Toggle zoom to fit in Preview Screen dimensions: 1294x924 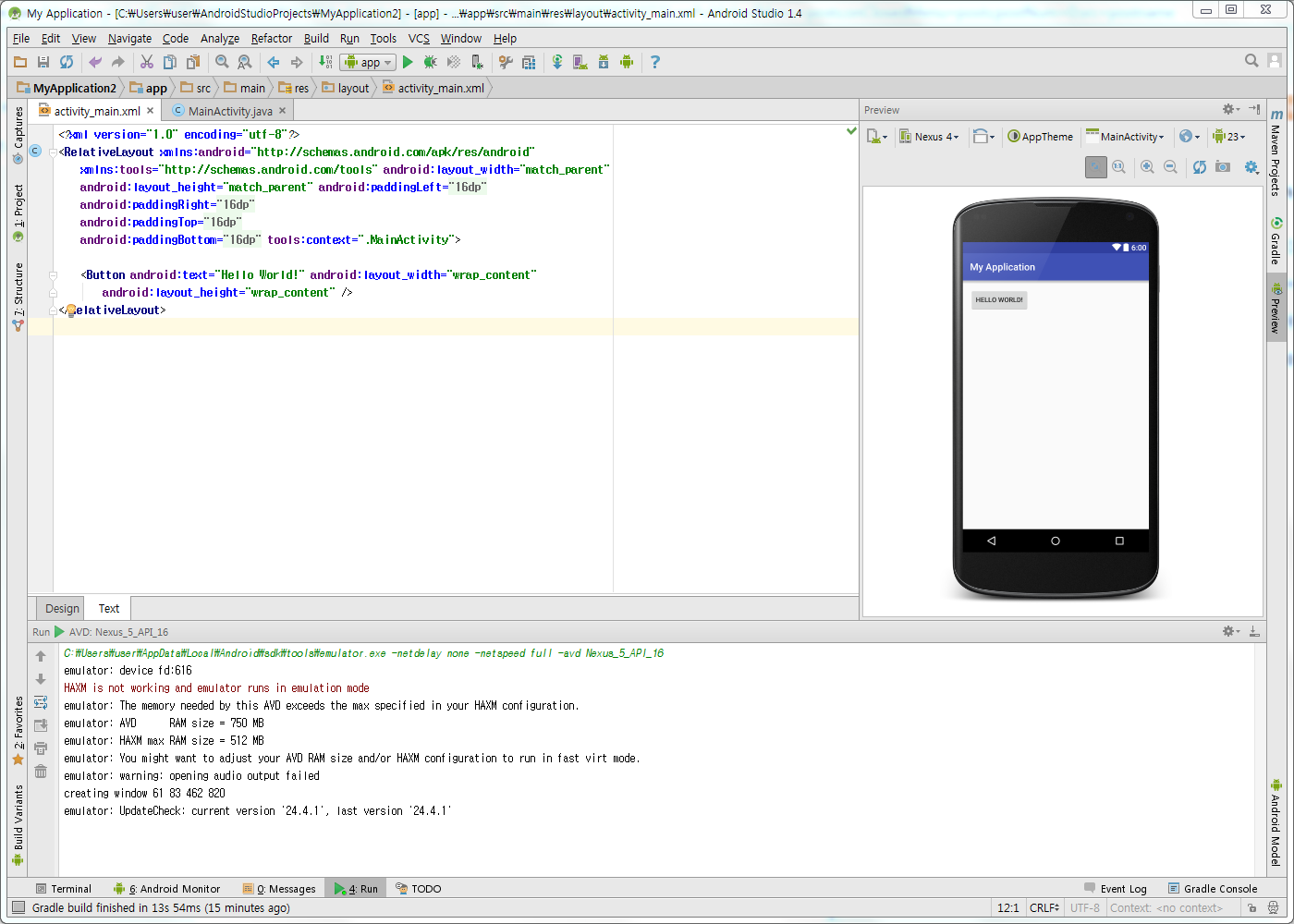(x=1095, y=167)
